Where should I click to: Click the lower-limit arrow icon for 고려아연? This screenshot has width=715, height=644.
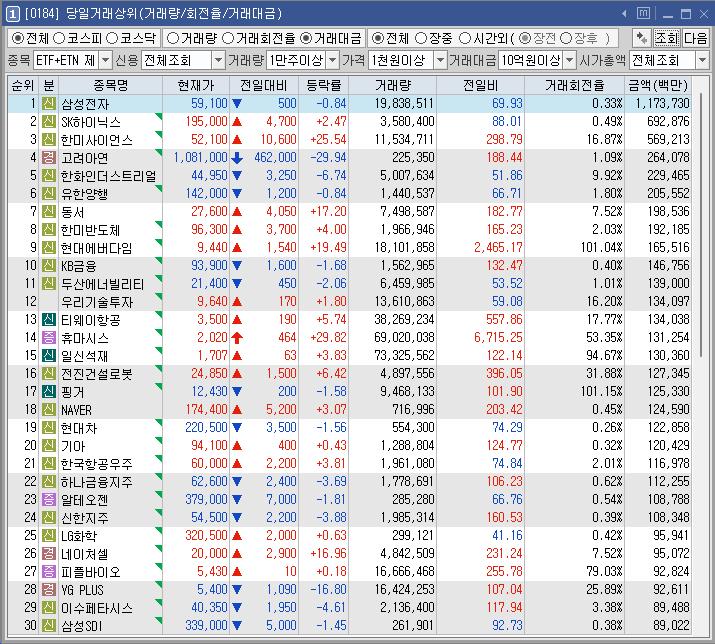point(237,158)
